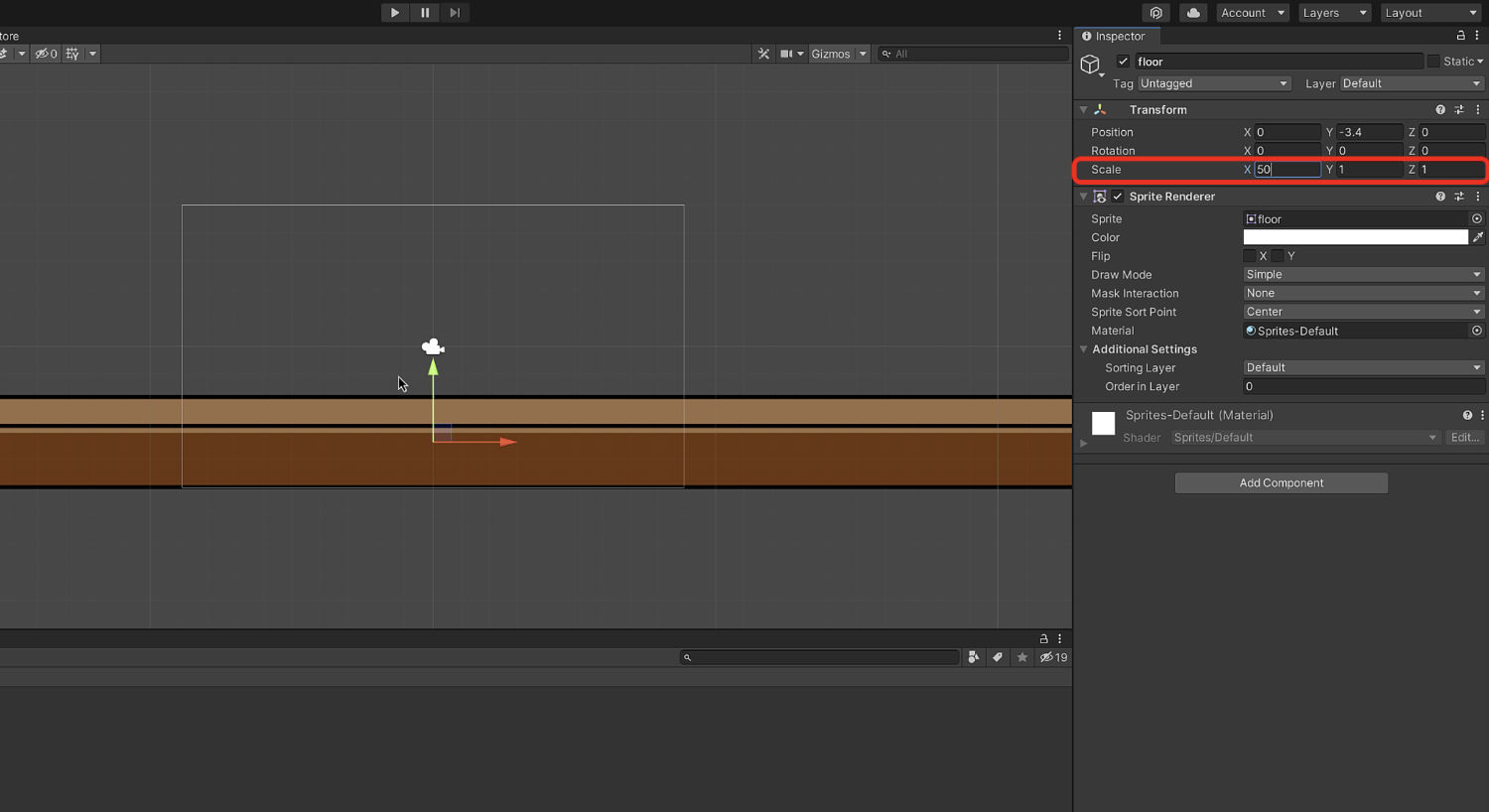Open the Layers menu
1489x812 pixels.
point(1333,13)
